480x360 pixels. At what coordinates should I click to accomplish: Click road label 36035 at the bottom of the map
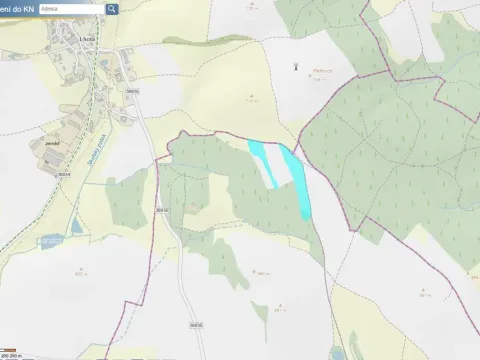(x=196, y=325)
